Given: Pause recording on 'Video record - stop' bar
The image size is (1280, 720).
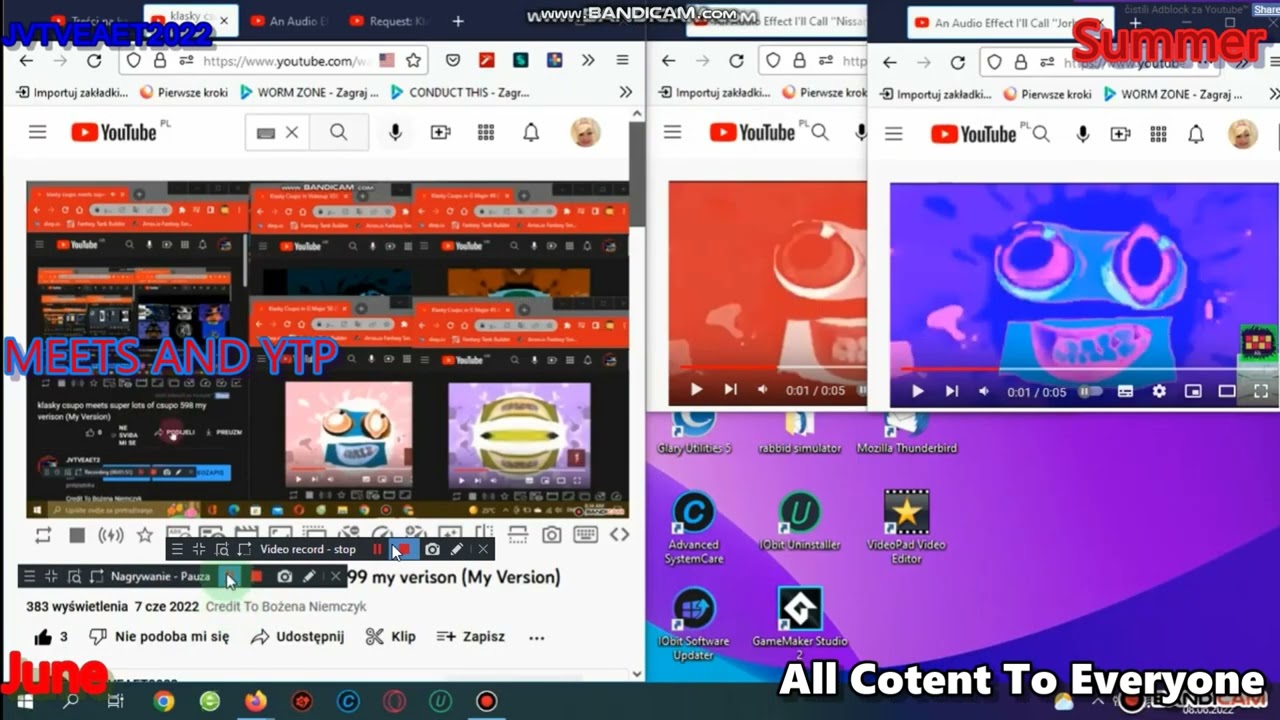Looking at the screenshot, I should pyautogui.click(x=377, y=549).
